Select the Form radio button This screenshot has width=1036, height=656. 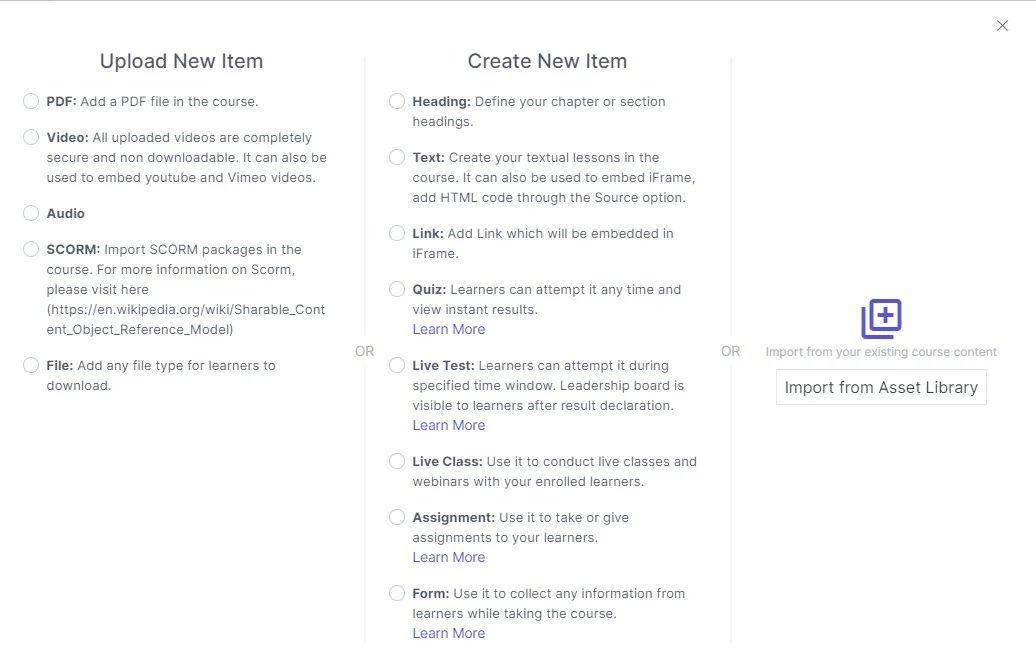pyautogui.click(x=397, y=593)
